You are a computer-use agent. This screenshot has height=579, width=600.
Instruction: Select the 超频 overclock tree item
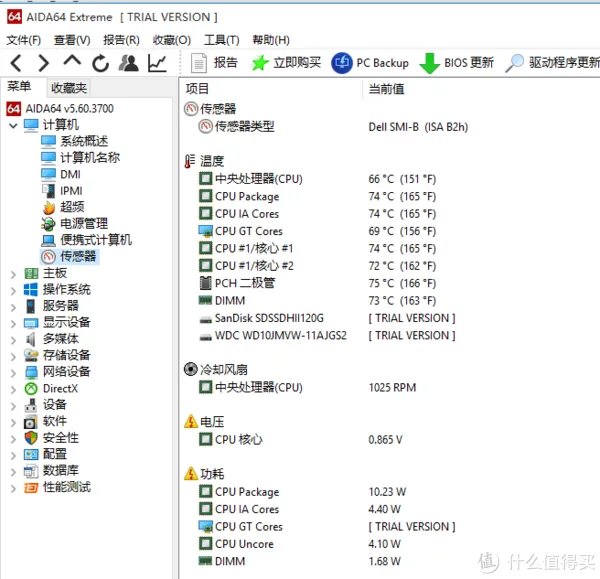[x=63, y=207]
